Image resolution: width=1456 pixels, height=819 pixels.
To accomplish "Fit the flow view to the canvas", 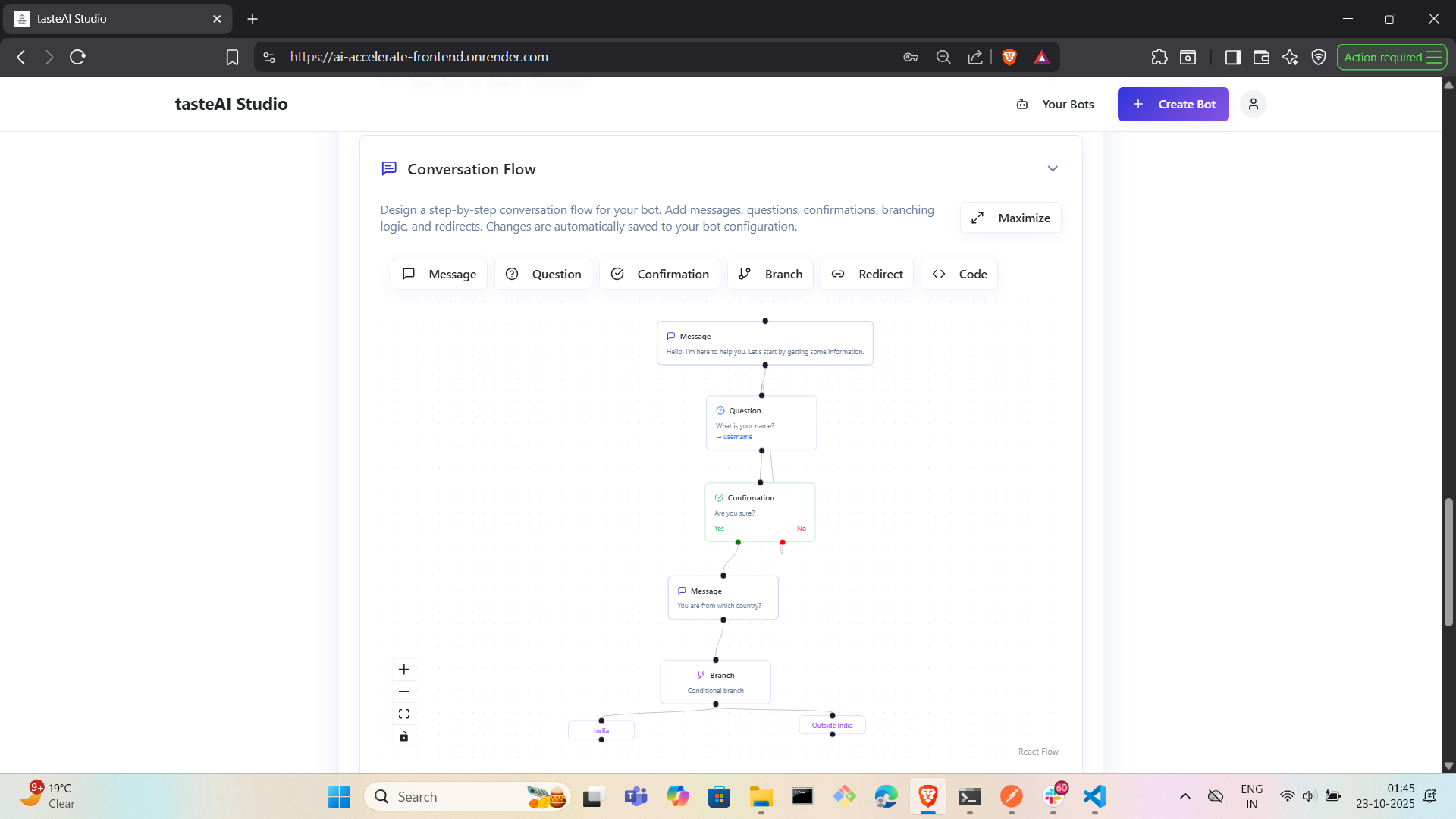I will click(403, 714).
